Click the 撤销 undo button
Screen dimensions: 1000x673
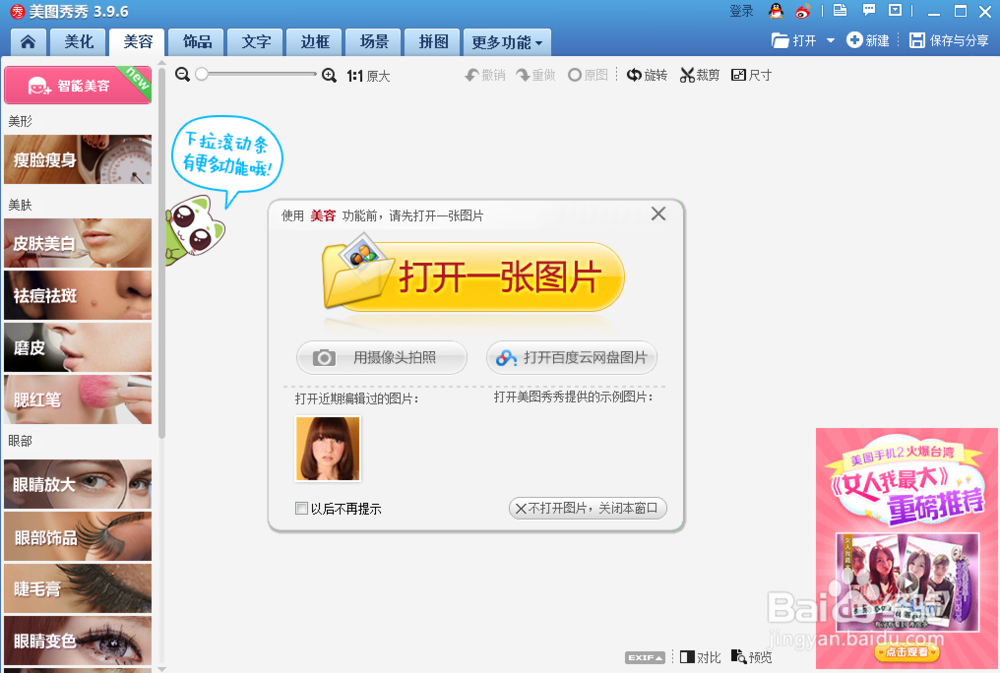click(485, 75)
